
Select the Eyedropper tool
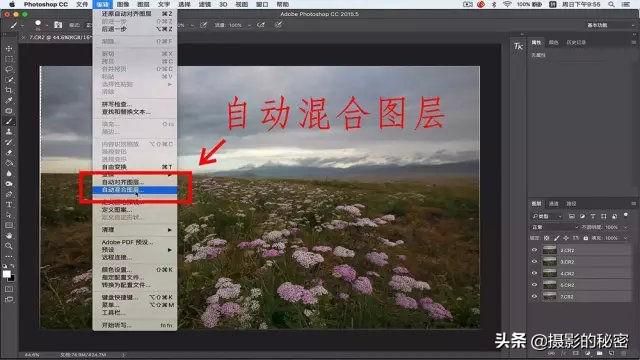tap(9, 100)
